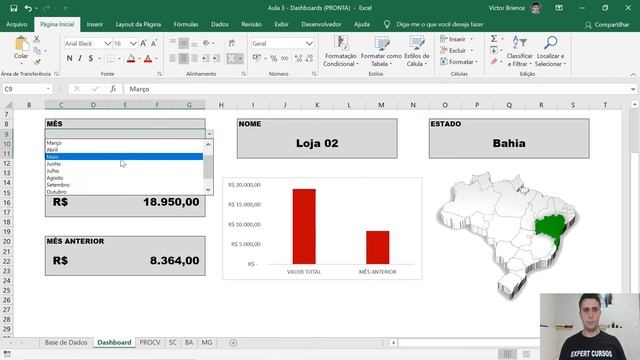Click the new sheet plus icon
This screenshot has height=360, width=640.
pos(233,343)
